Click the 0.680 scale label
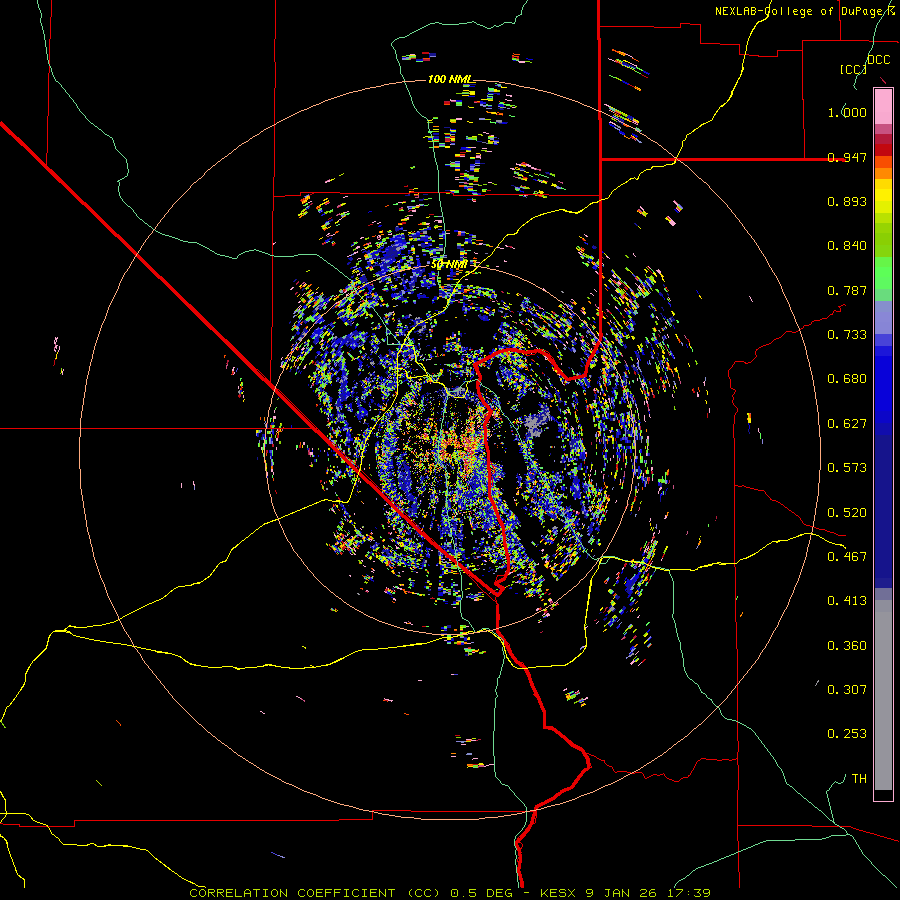The image size is (900, 900). [x=847, y=379]
